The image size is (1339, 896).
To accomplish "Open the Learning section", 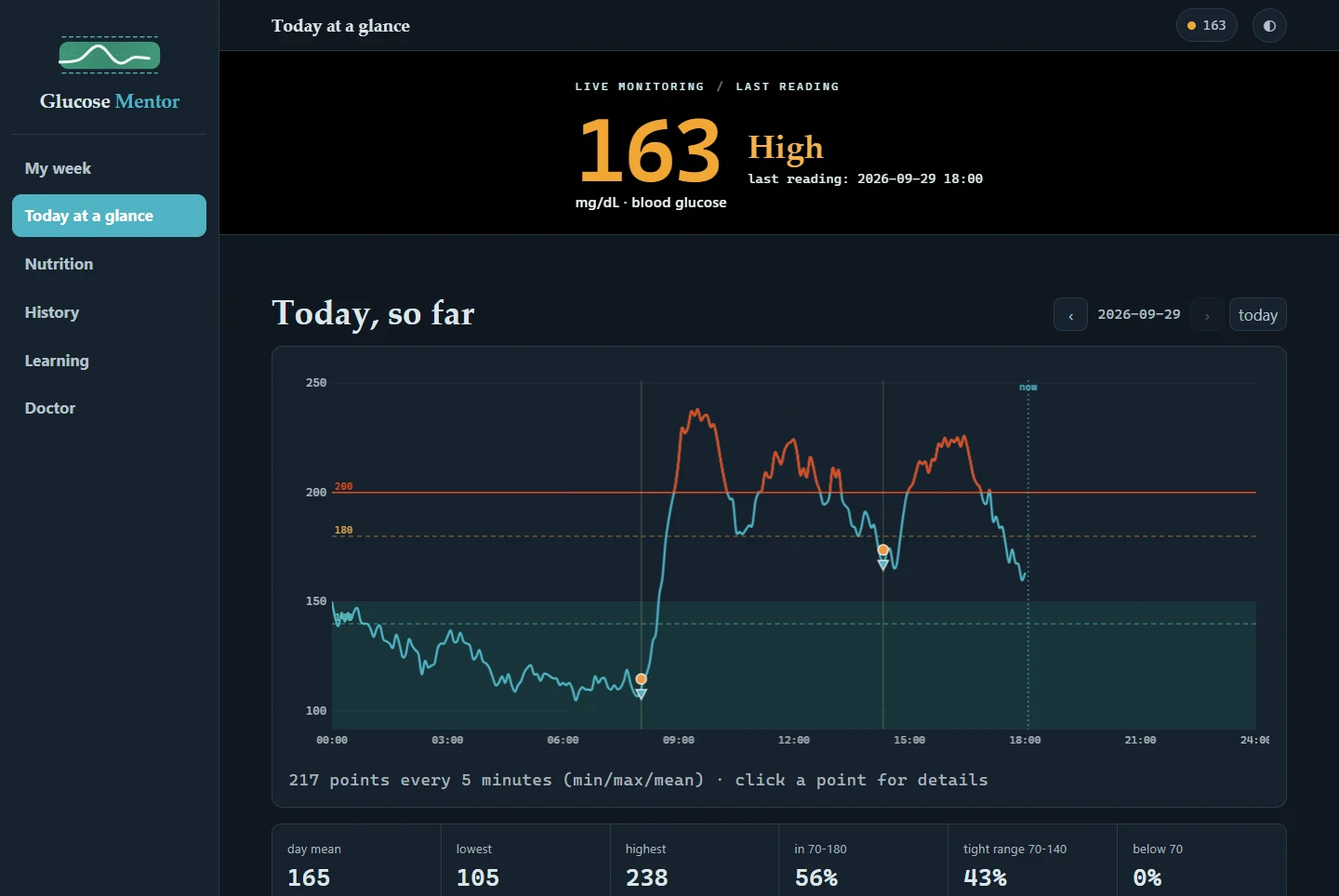I will click(x=109, y=361).
